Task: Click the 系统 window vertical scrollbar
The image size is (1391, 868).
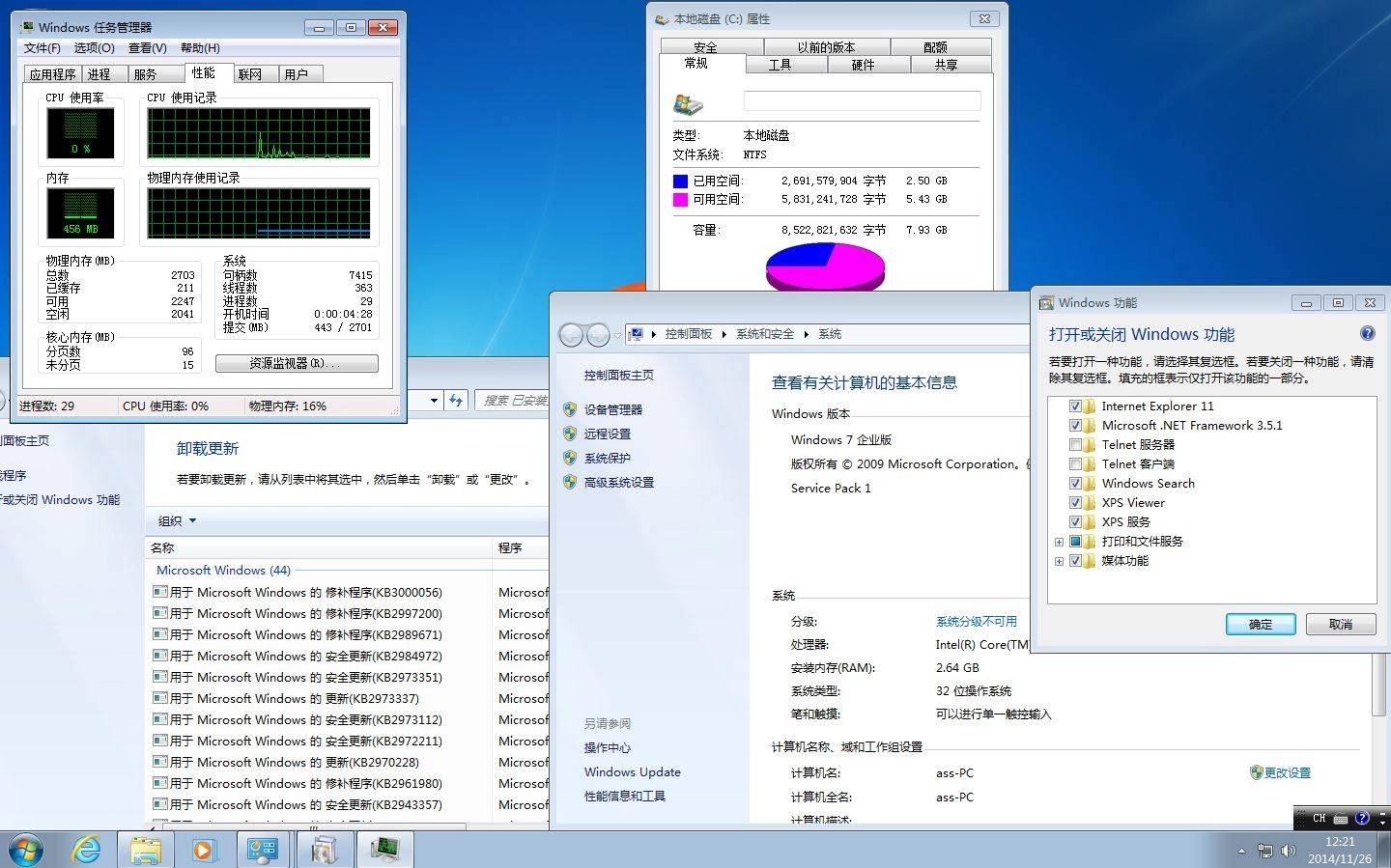Action: [1378, 686]
